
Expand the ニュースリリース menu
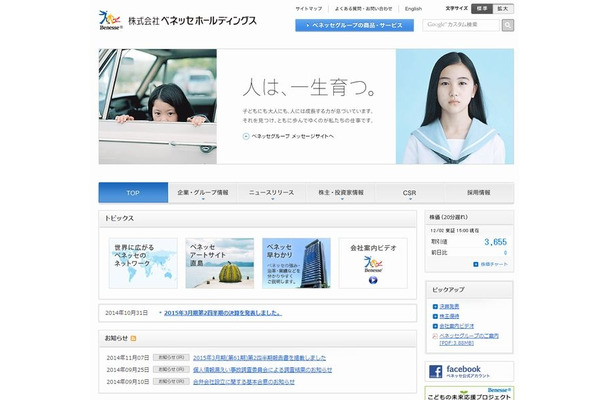272,193
